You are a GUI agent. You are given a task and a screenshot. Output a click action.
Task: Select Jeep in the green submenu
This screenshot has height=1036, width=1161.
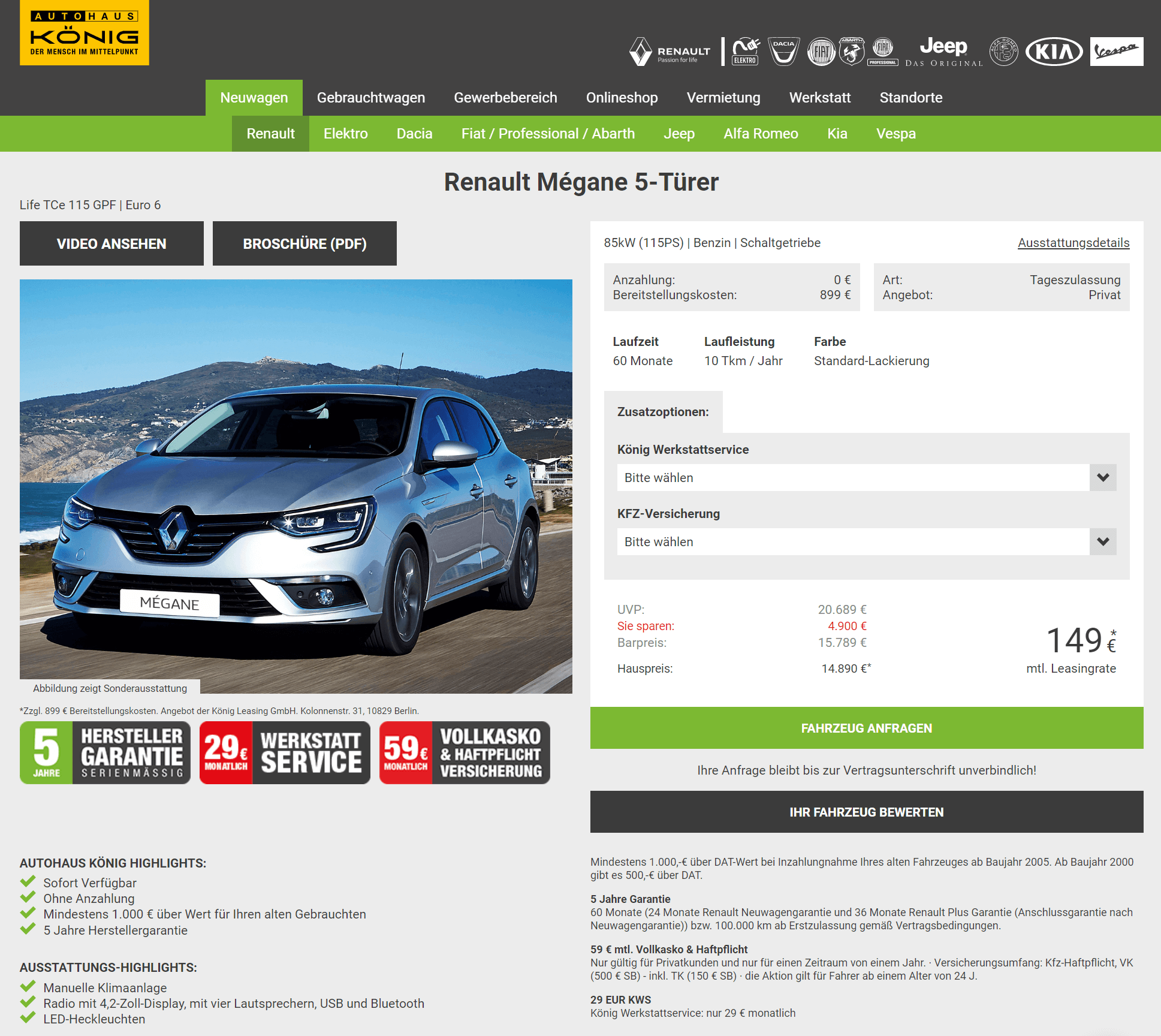point(679,134)
